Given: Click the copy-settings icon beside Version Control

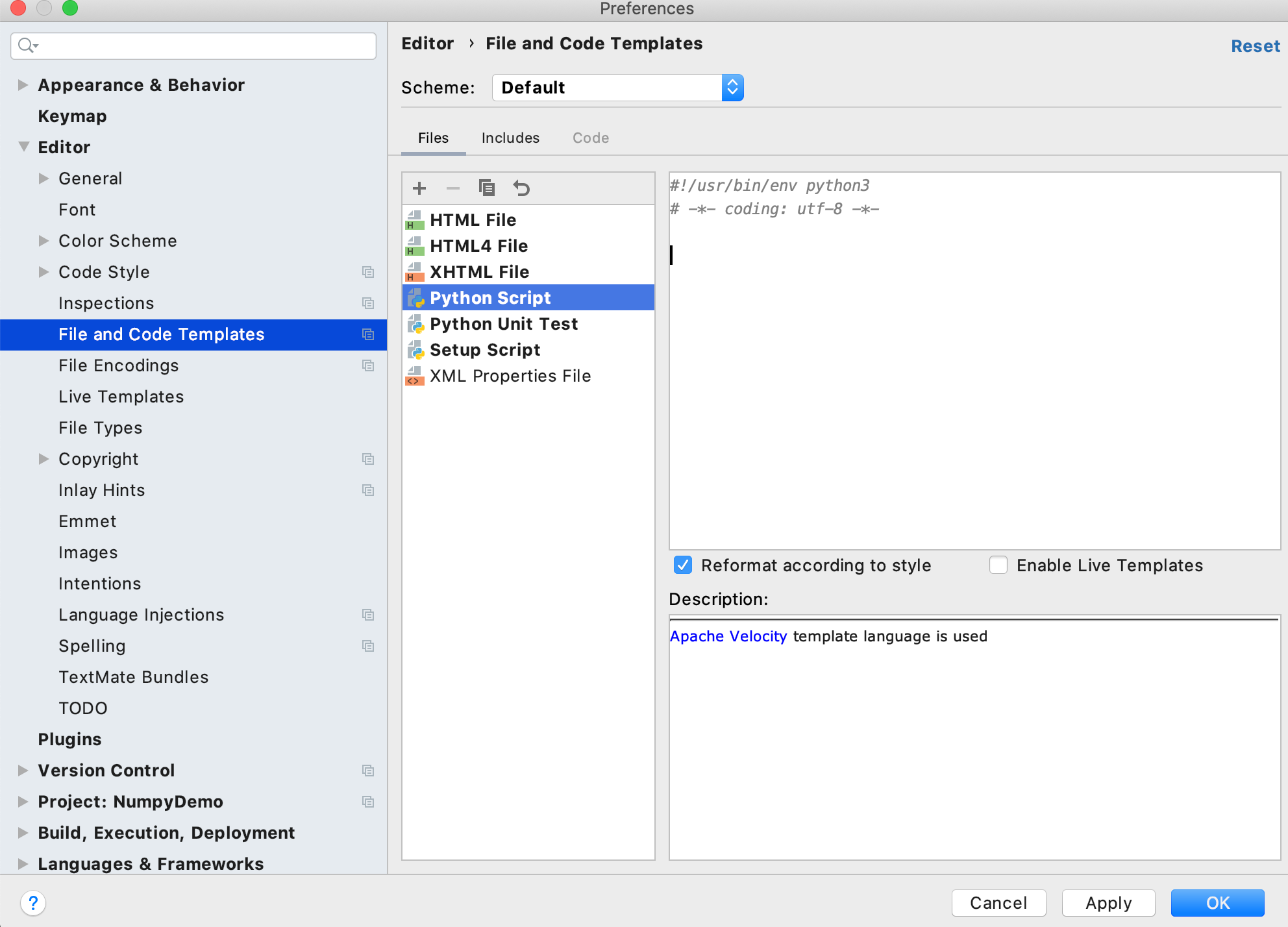Looking at the screenshot, I should tap(369, 771).
